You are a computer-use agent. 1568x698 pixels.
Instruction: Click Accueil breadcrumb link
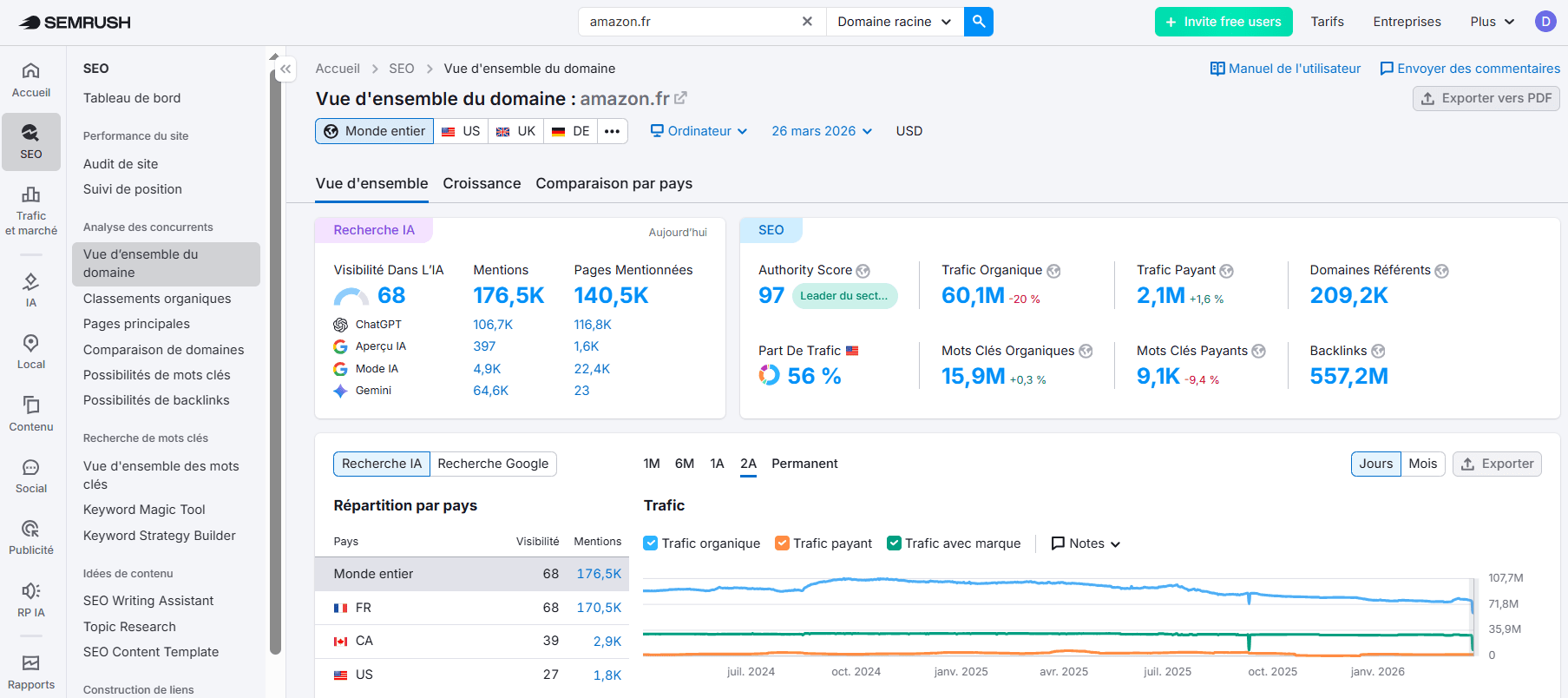338,69
